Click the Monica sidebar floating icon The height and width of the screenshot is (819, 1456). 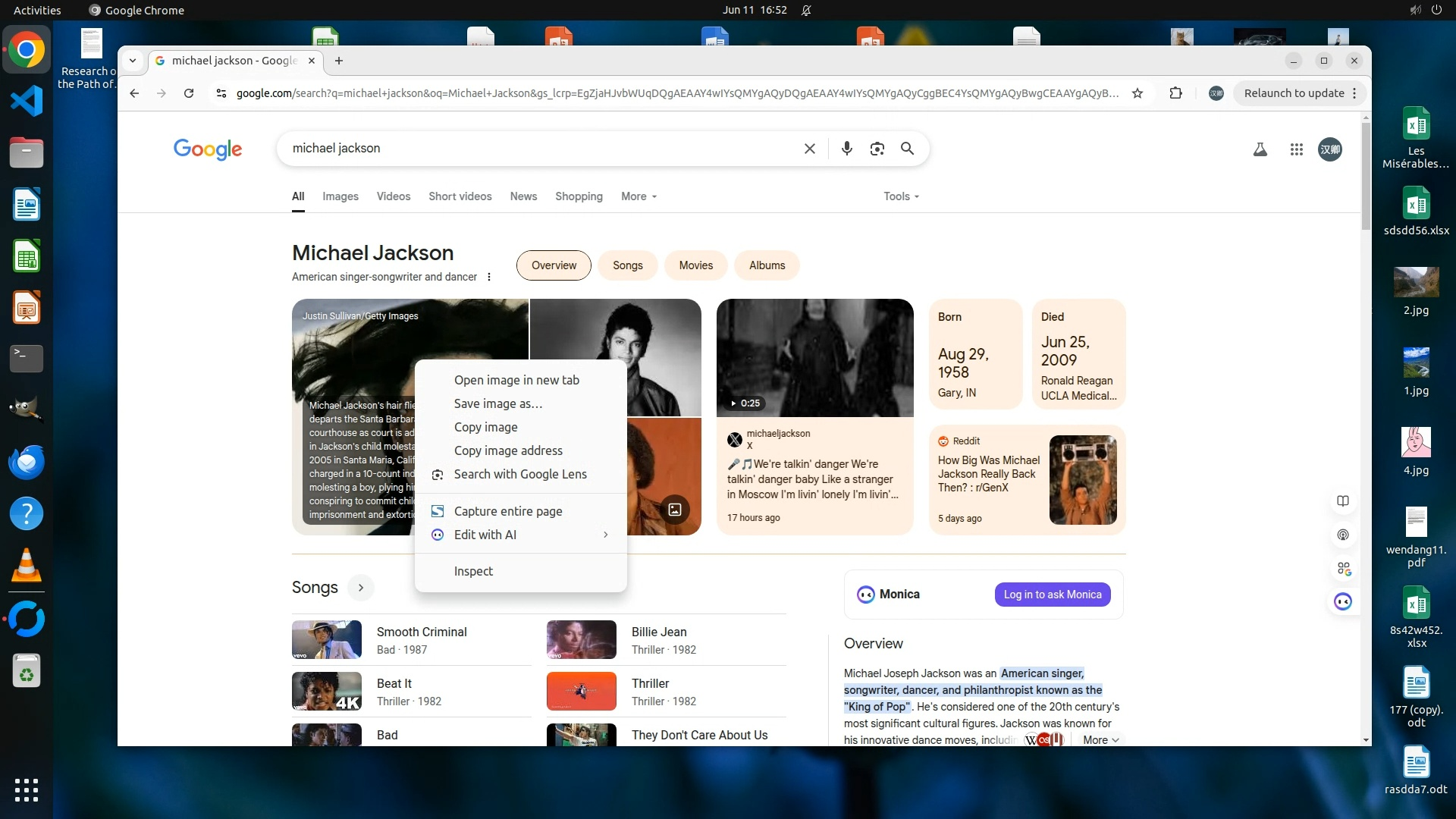(x=1342, y=601)
